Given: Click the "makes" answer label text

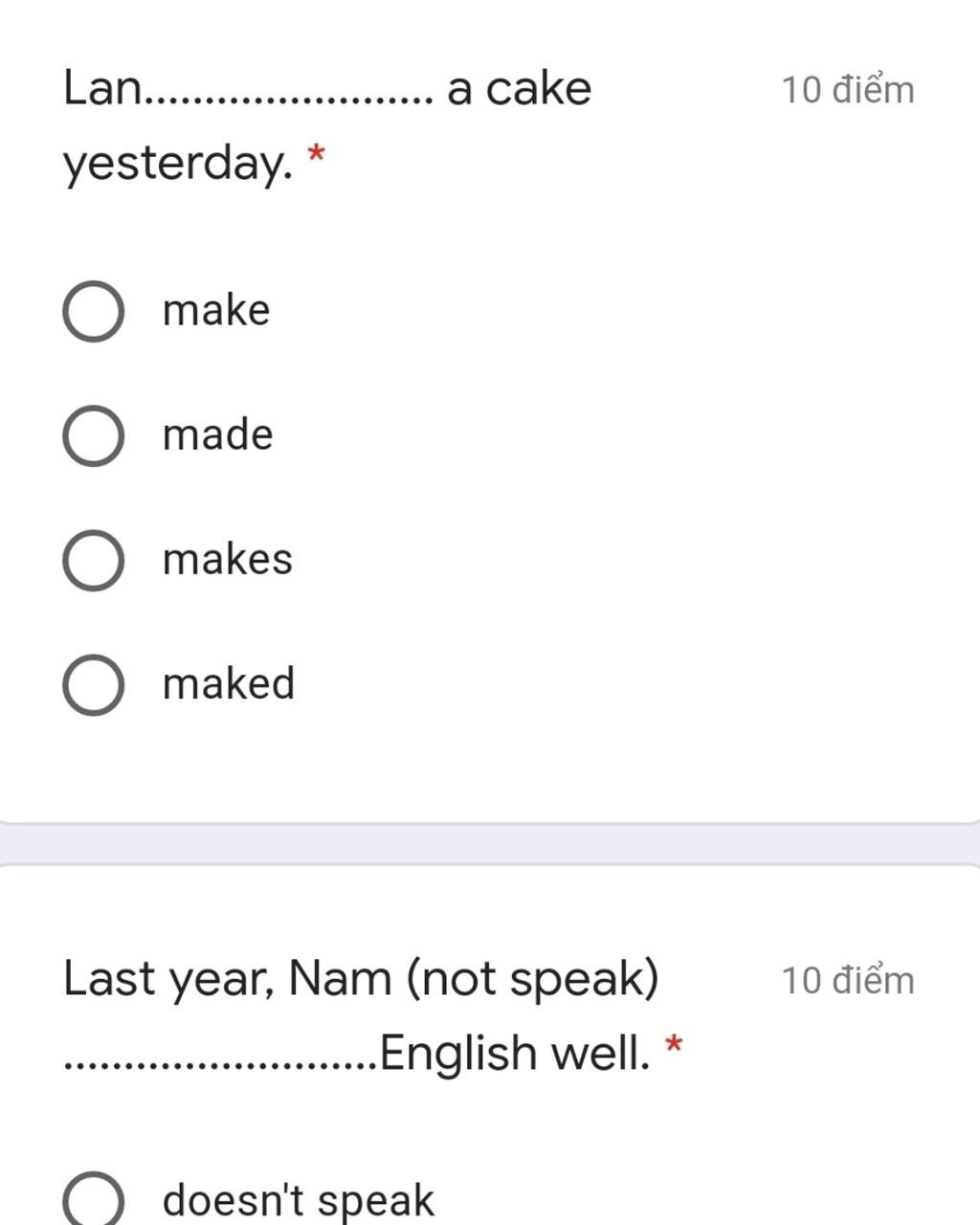Looking at the screenshot, I should click(x=228, y=560).
